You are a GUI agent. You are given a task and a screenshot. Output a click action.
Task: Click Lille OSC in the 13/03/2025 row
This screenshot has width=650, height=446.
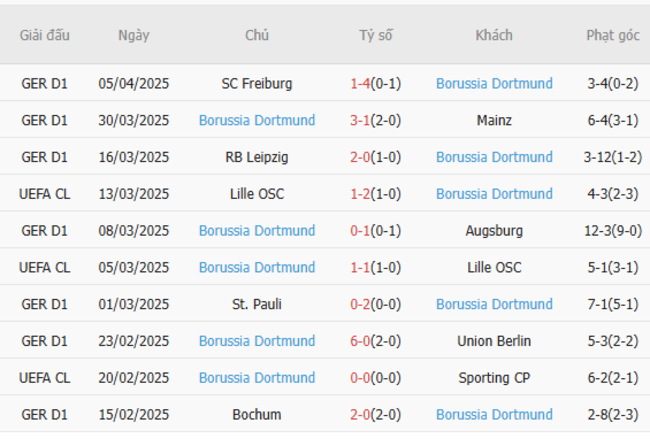(257, 194)
